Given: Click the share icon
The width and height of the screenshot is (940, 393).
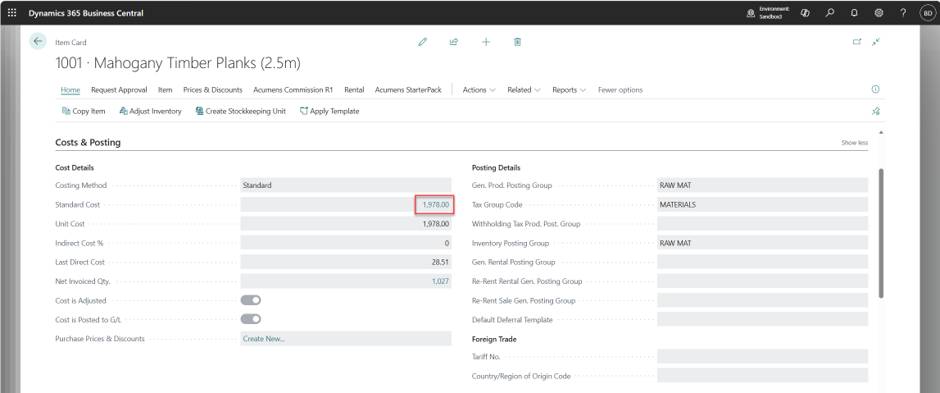Looking at the screenshot, I should (x=454, y=42).
